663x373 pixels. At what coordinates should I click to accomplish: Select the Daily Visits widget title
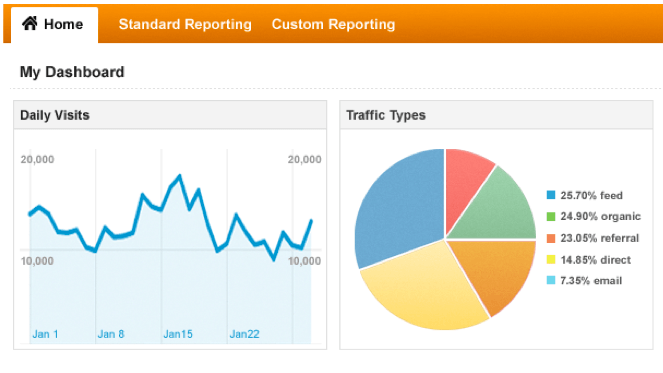pos(55,115)
